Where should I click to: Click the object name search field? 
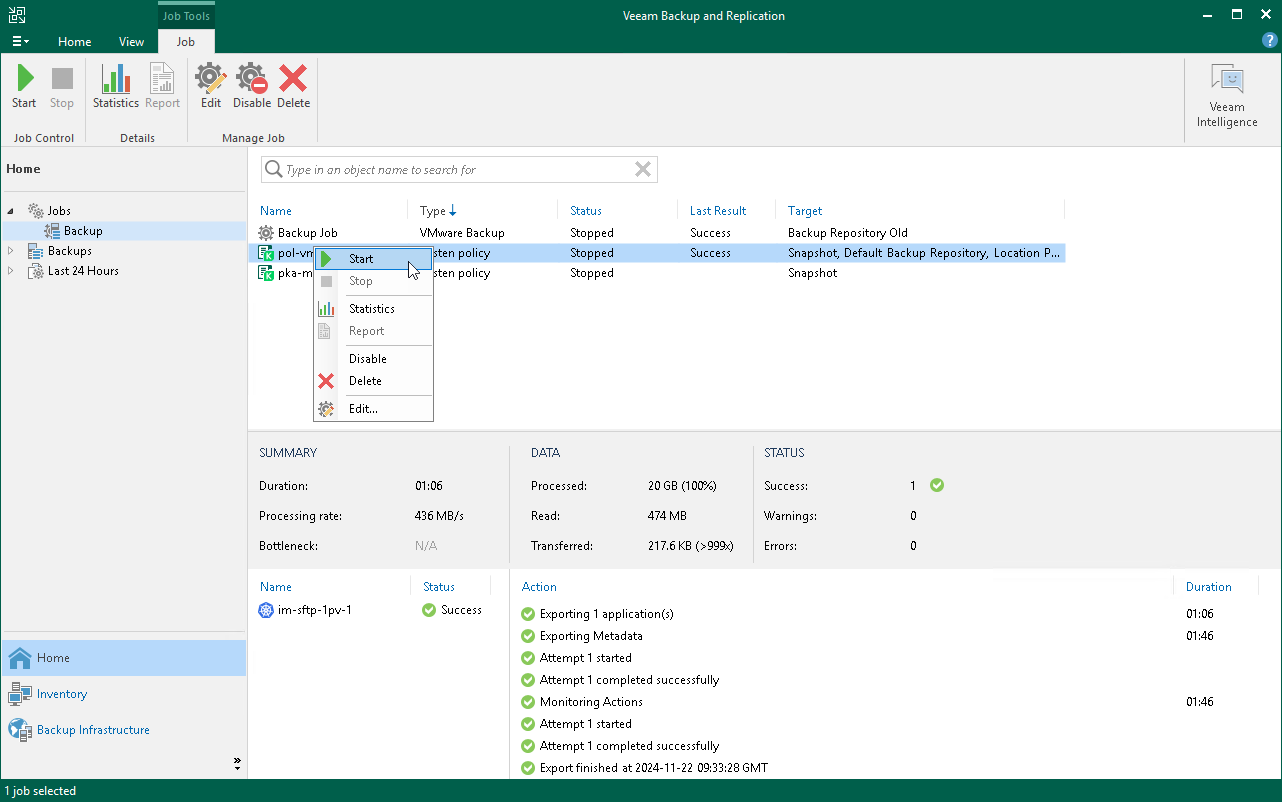pos(458,170)
